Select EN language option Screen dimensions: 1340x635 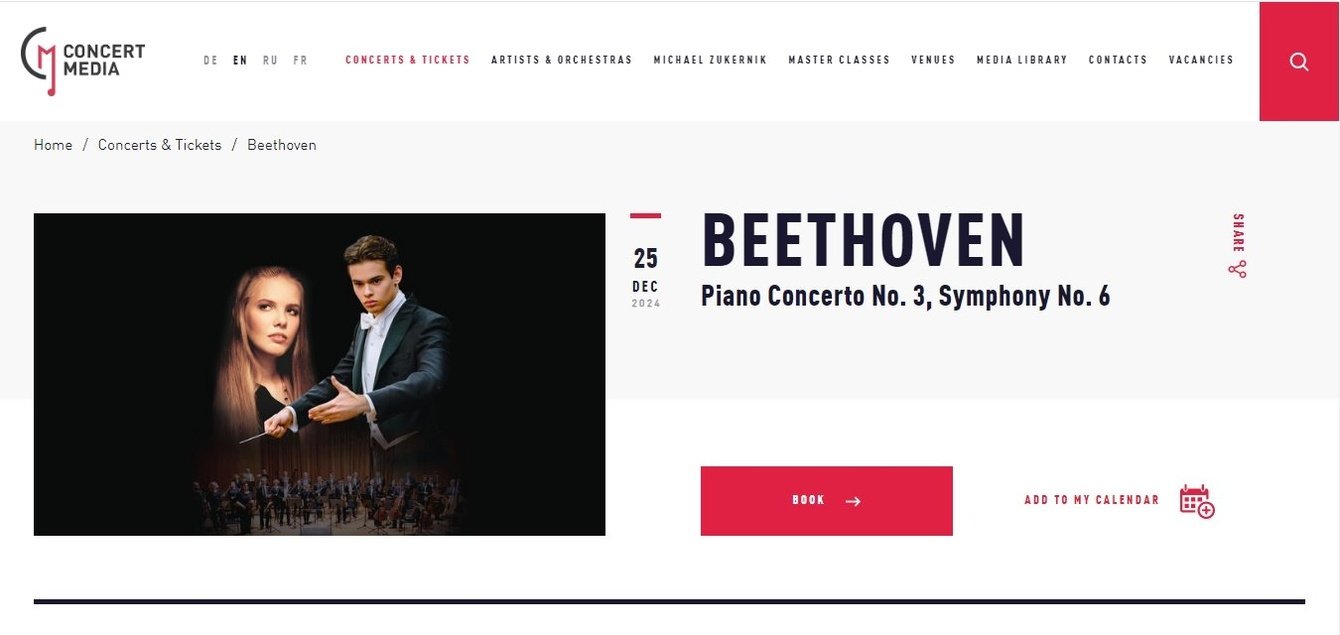240,60
